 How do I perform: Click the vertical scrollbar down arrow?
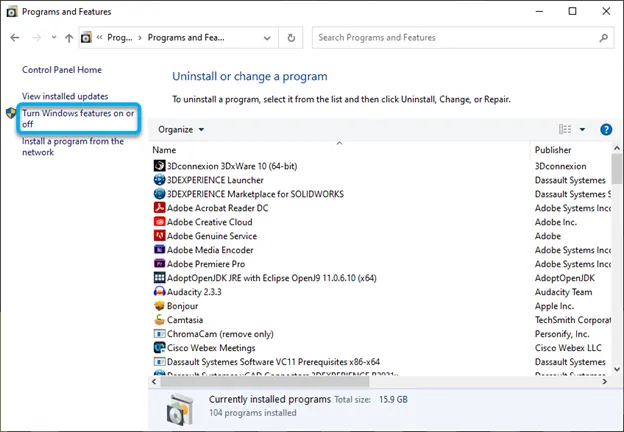[x=617, y=369]
